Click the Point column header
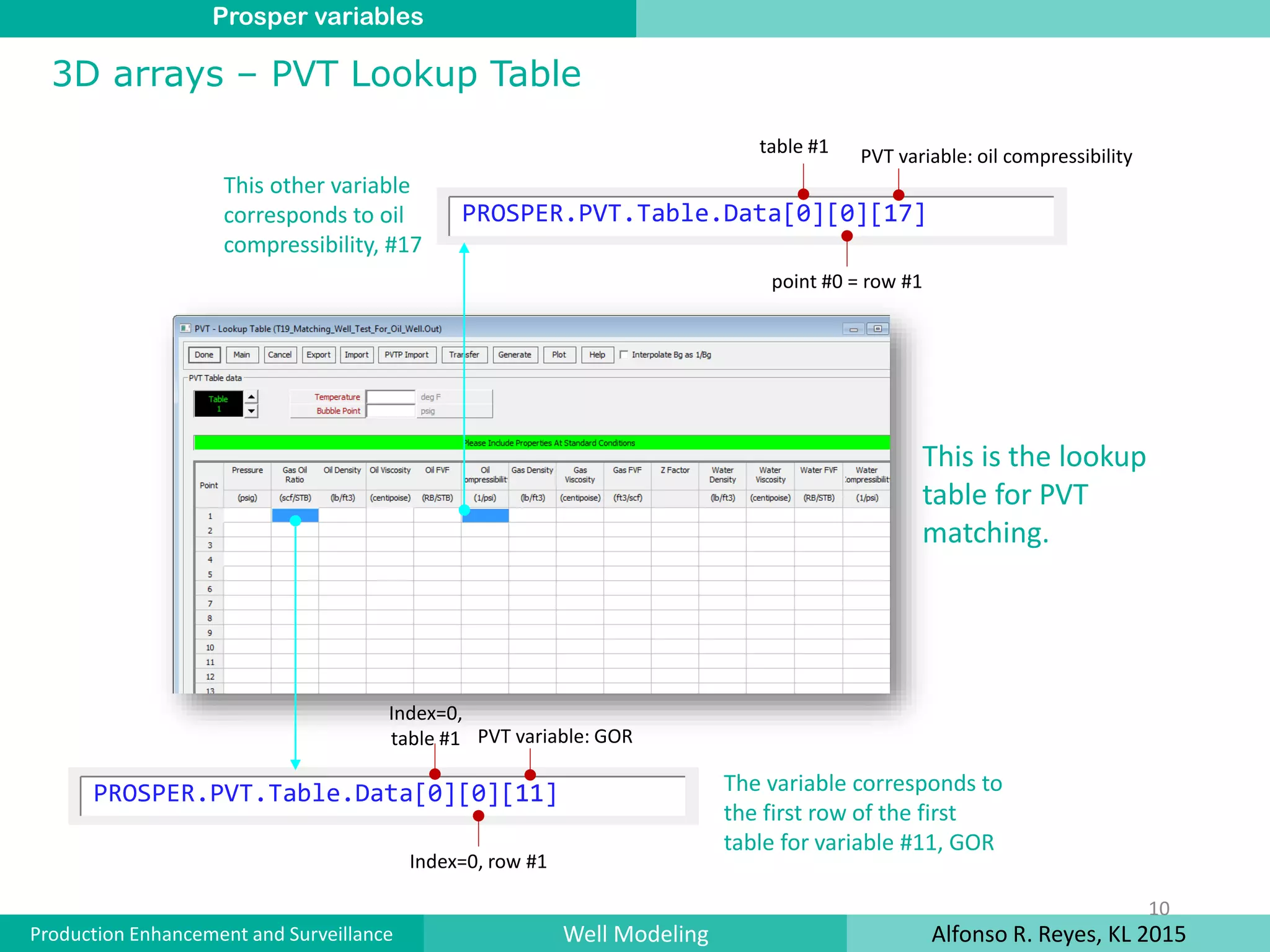 pos(209,485)
